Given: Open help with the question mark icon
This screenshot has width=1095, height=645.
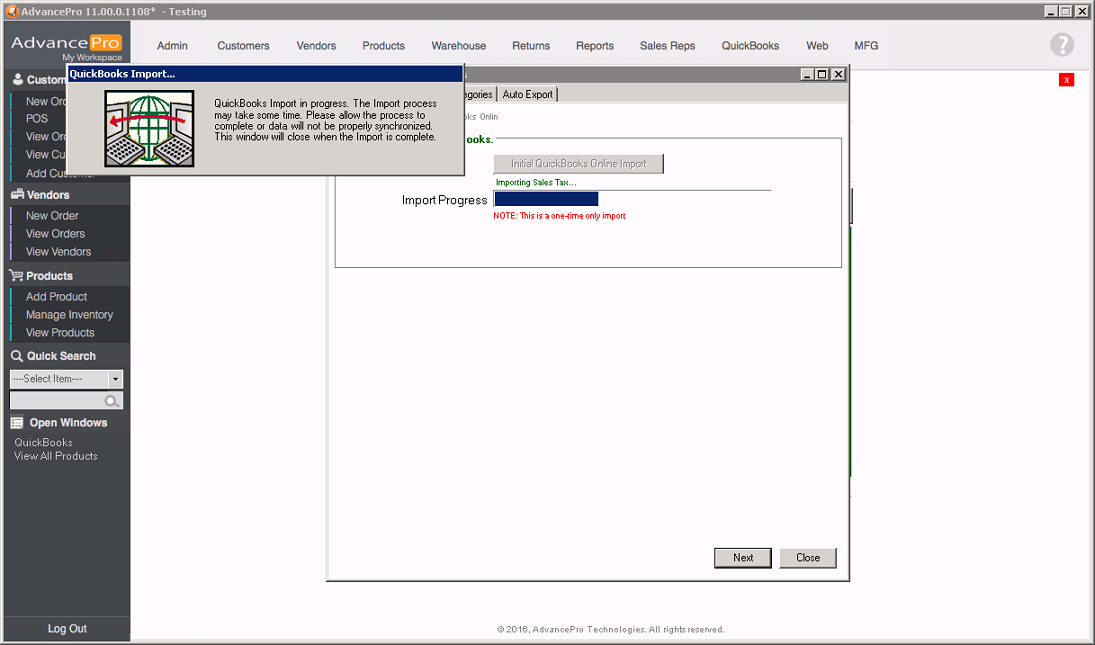Looking at the screenshot, I should tap(1061, 45).
